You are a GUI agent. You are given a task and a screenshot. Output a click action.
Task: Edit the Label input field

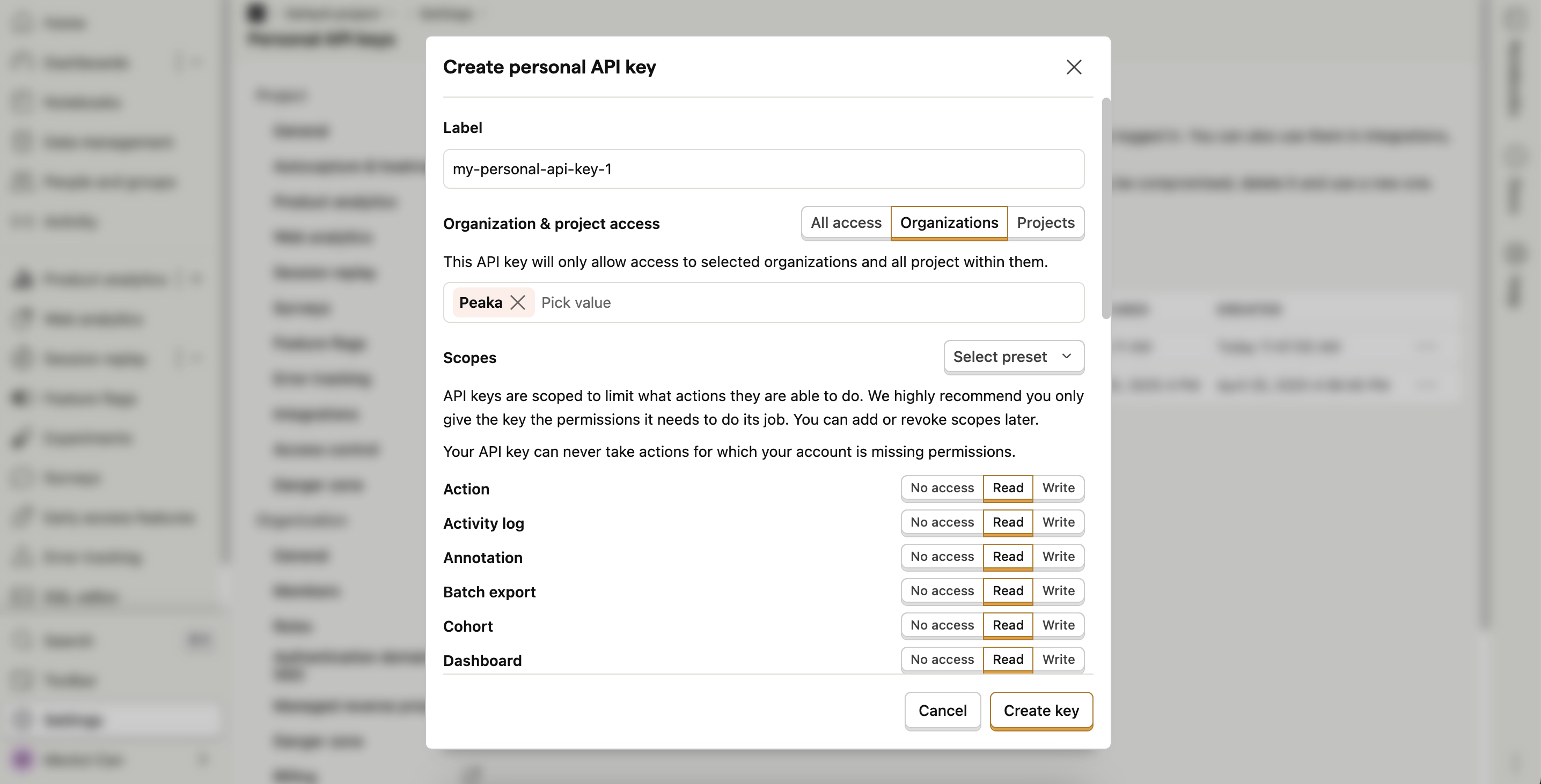(764, 169)
